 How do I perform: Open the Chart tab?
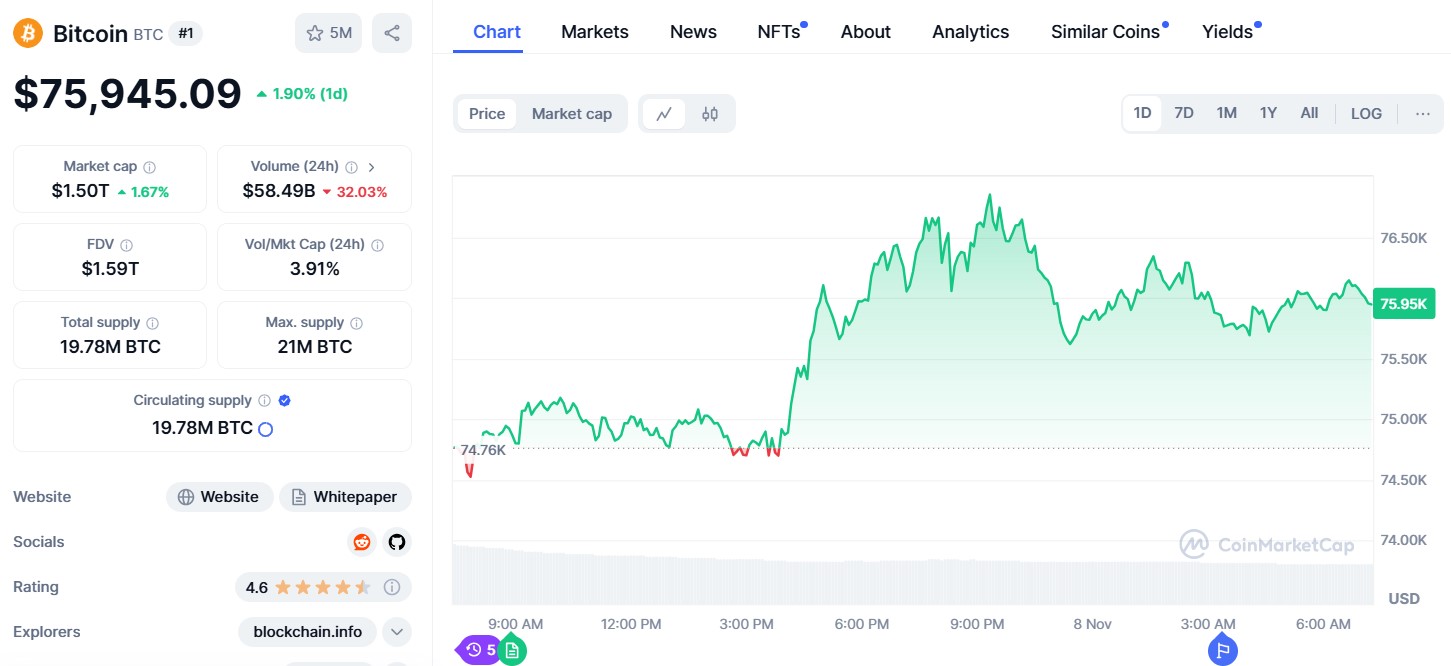pos(497,32)
